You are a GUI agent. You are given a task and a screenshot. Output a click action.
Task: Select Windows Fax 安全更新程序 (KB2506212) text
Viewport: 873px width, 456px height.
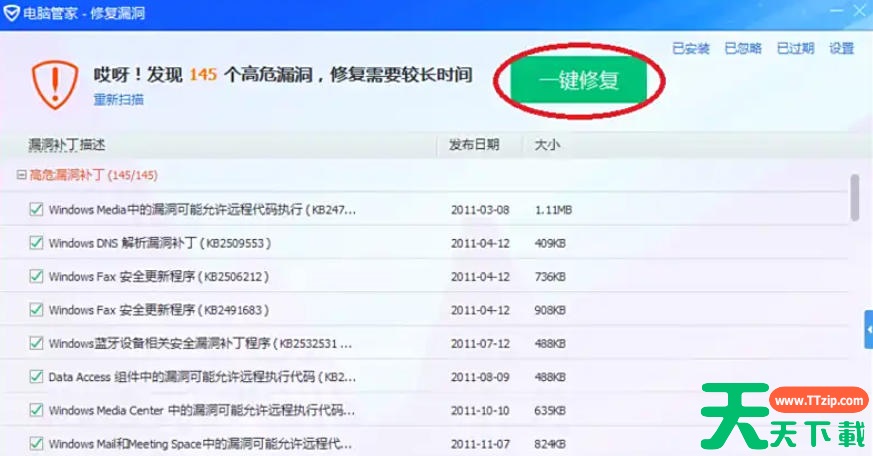[159, 277]
